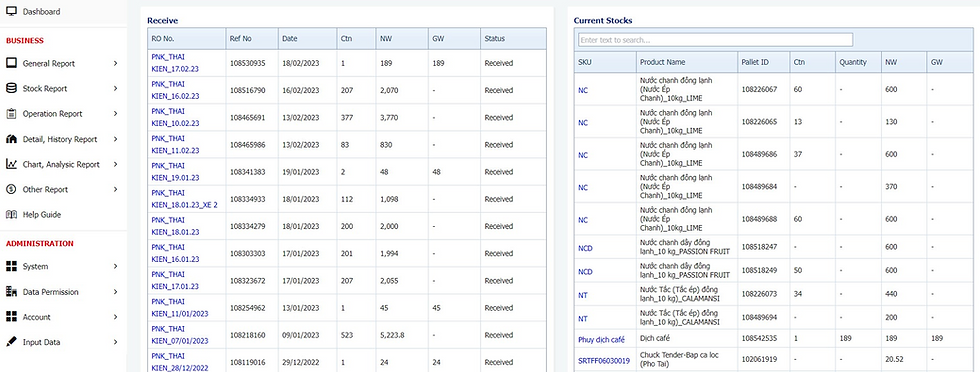Expand the Data Permission chevron

pos(116,292)
